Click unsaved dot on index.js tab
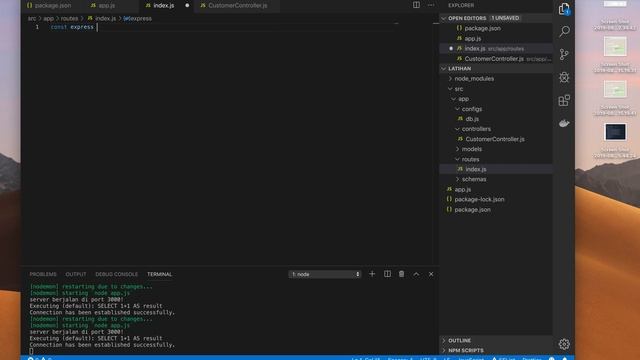The image size is (640, 360). pyautogui.click(x=187, y=6)
